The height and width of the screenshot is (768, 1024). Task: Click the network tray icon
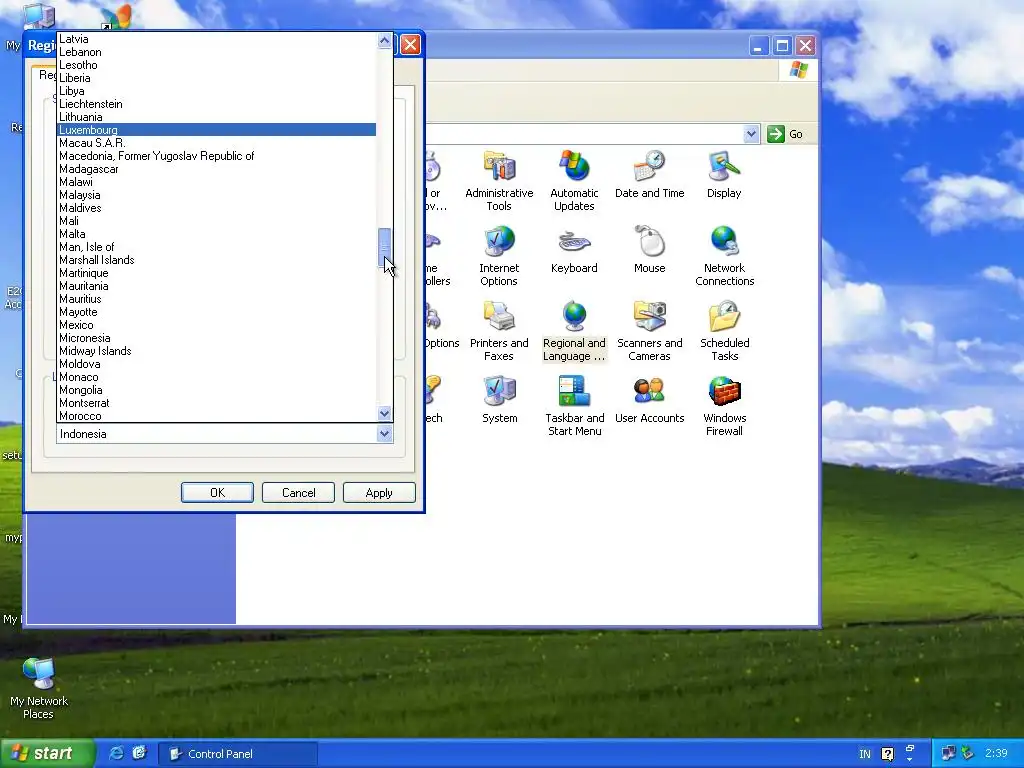(948, 754)
